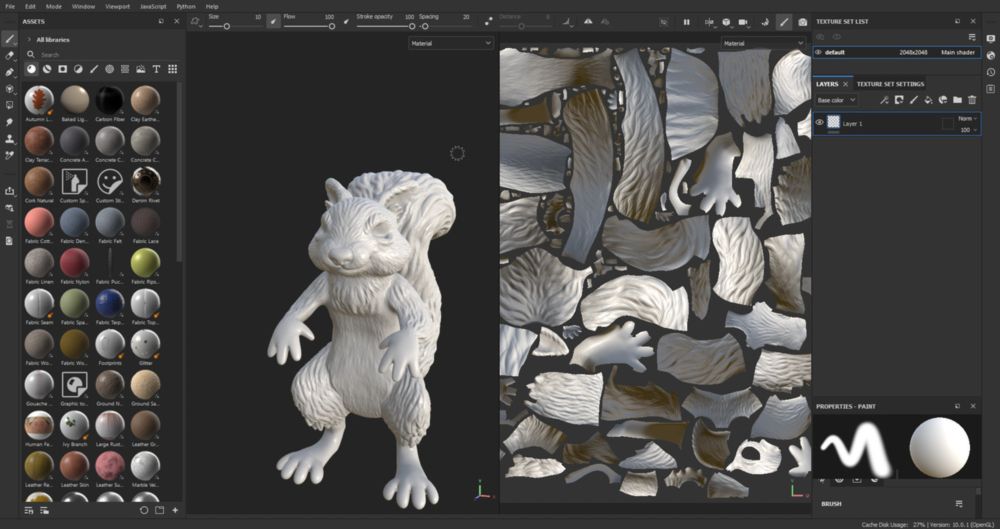This screenshot has width=1000, height=529.
Task: Add a mask from Layers toolbar
Action: (x=899, y=100)
